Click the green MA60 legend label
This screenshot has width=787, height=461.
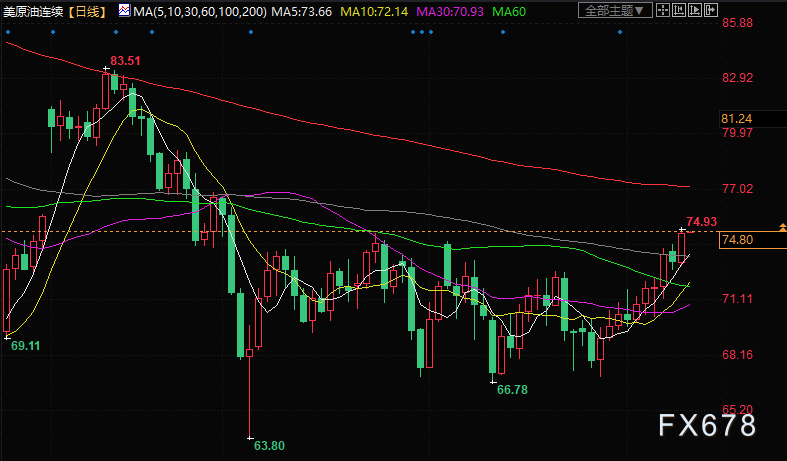(x=509, y=11)
